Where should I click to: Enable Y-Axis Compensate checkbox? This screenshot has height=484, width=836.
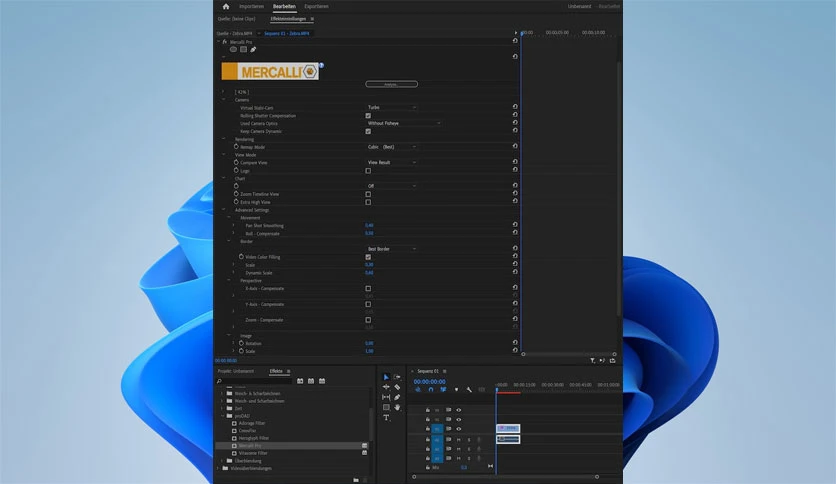point(368,304)
